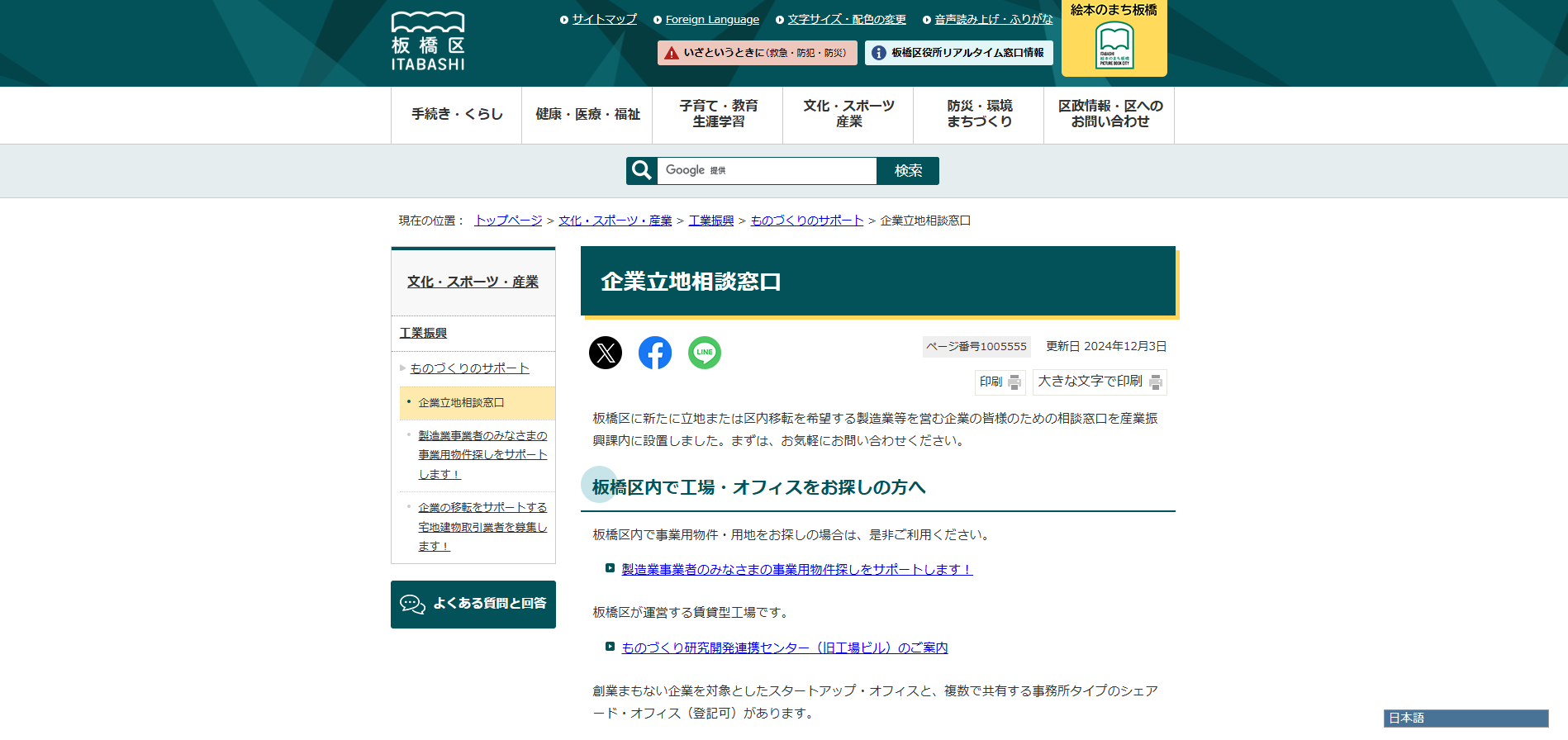This screenshot has height=740, width=1568.
Task: Open 音声読み上げ・ふりがな link
Action: (994, 19)
